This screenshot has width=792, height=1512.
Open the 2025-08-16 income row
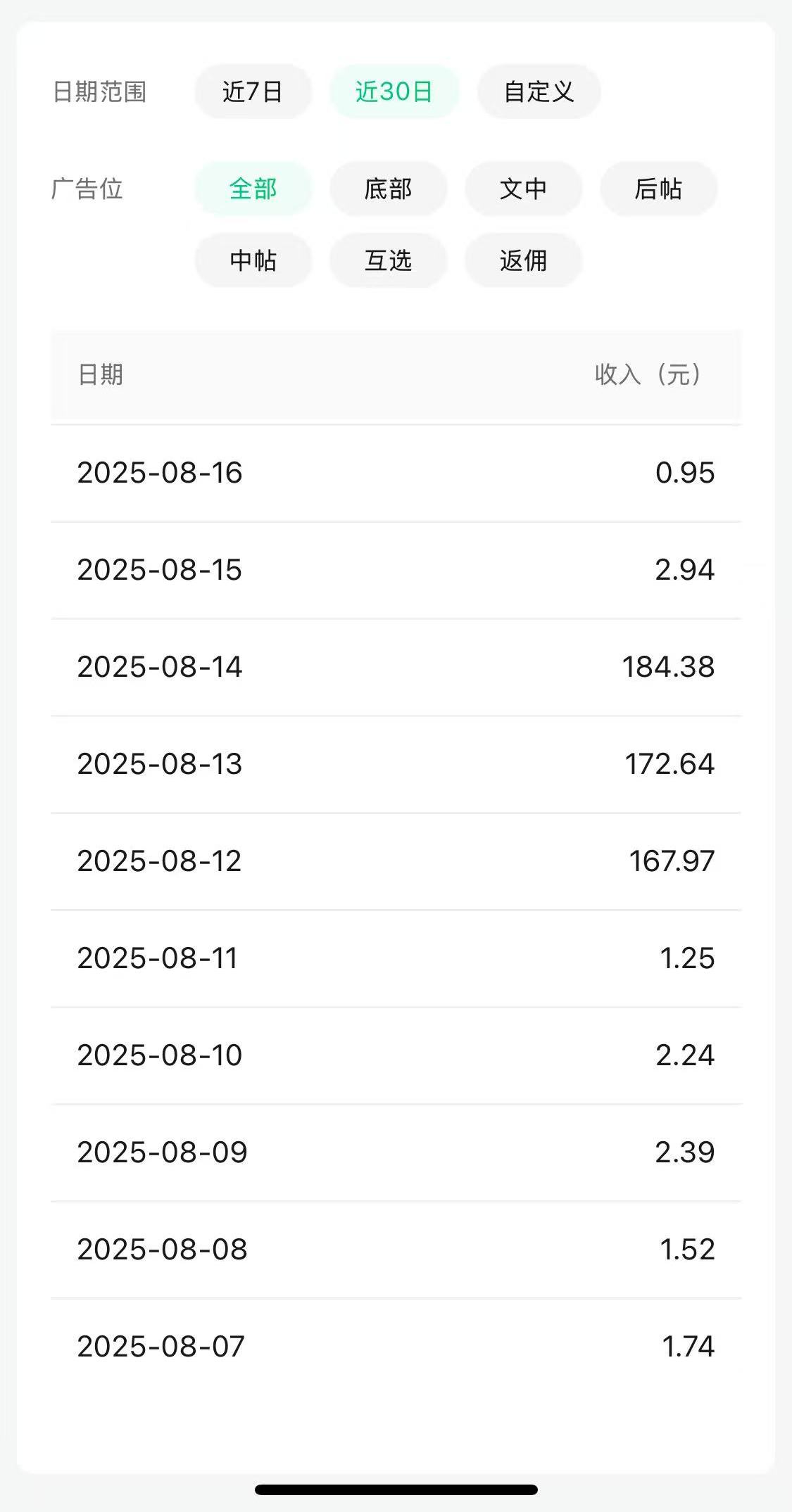pos(396,473)
